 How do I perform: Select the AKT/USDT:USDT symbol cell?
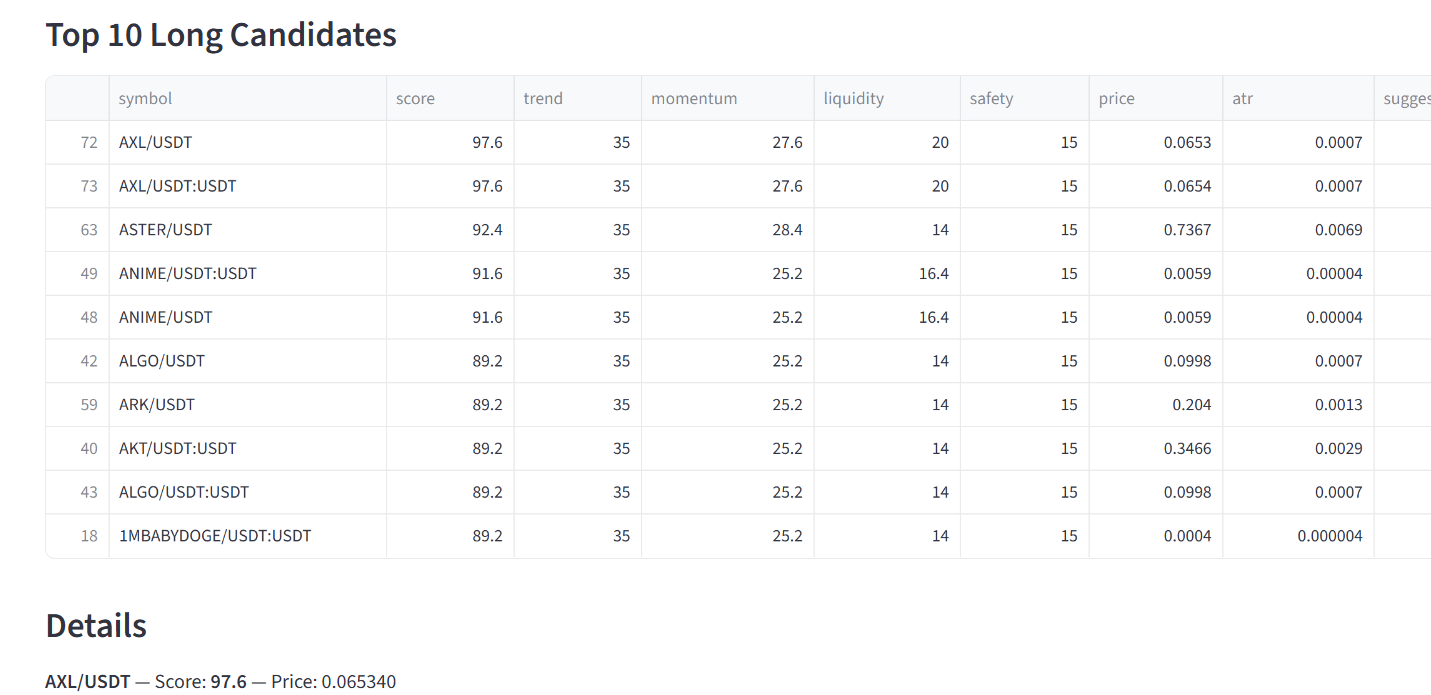tap(178, 449)
